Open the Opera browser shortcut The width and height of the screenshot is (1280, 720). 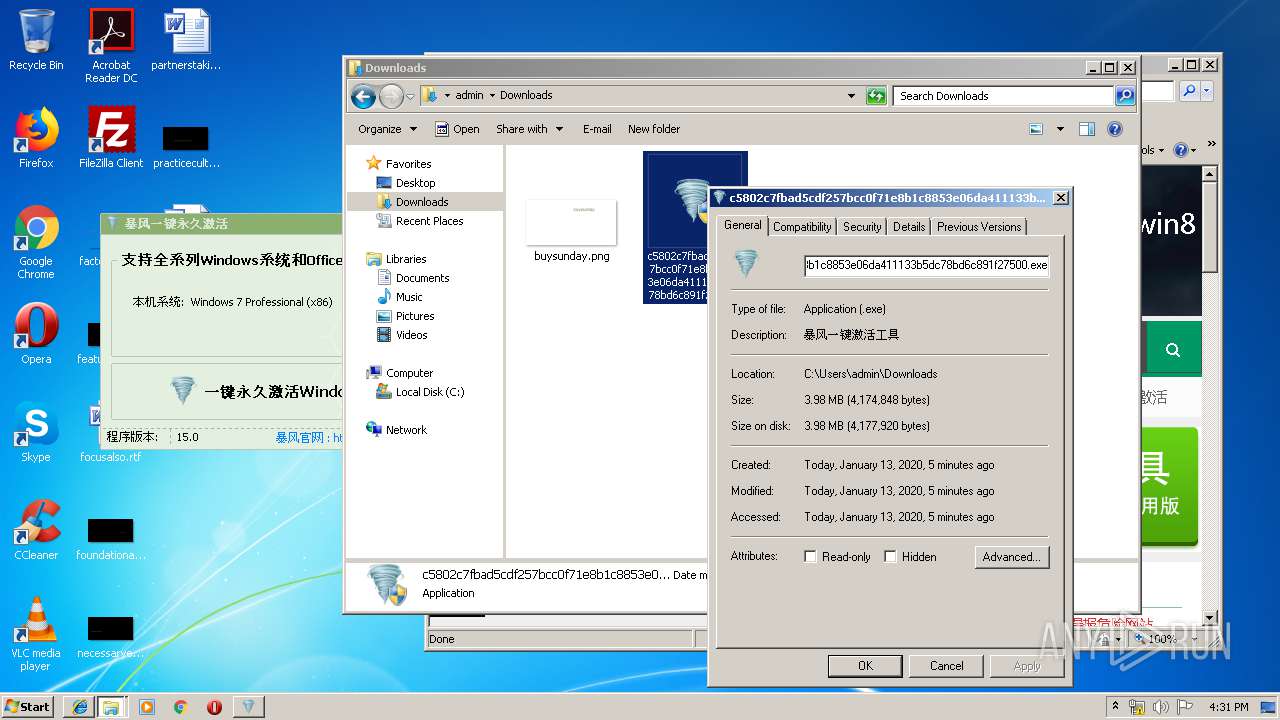point(36,334)
